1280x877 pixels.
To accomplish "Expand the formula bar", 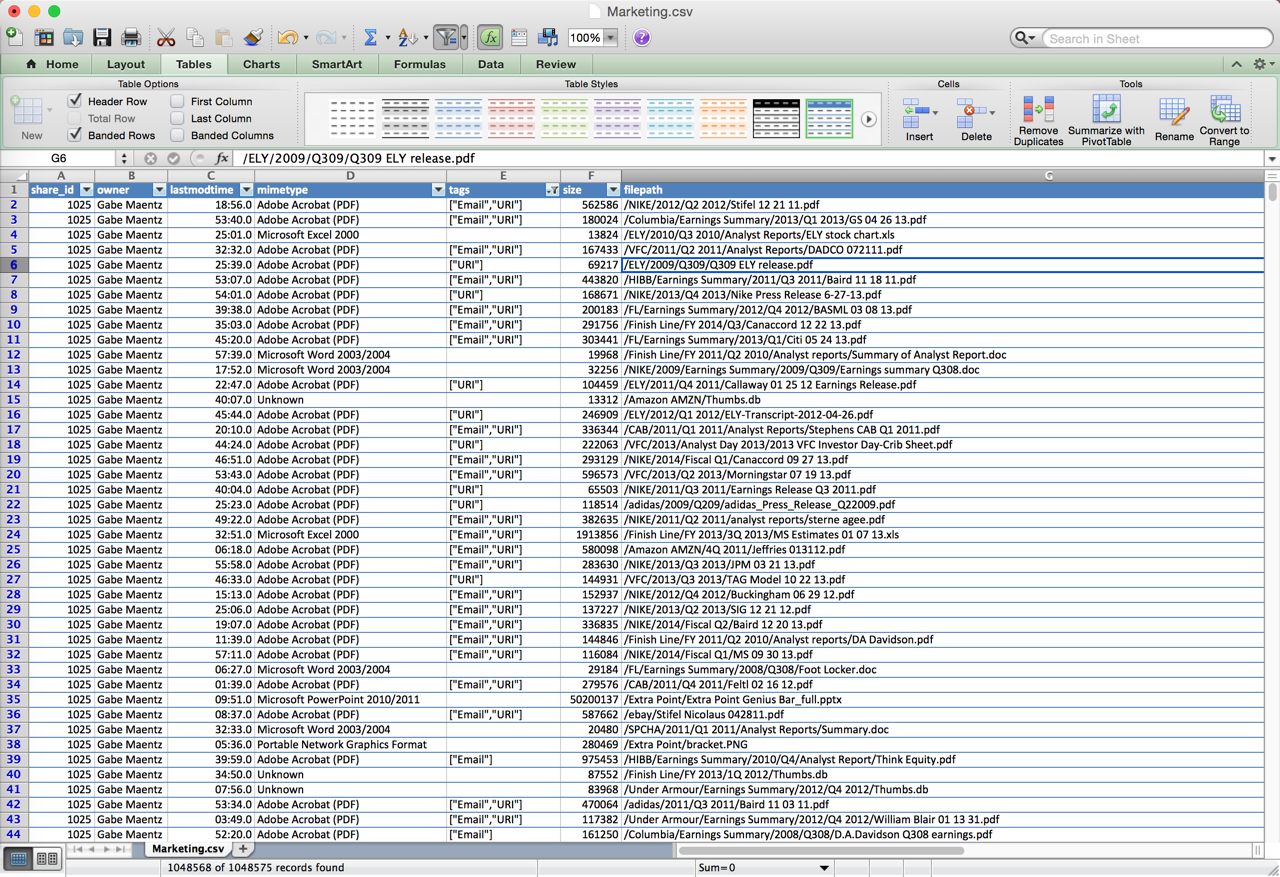I will tap(1271, 159).
